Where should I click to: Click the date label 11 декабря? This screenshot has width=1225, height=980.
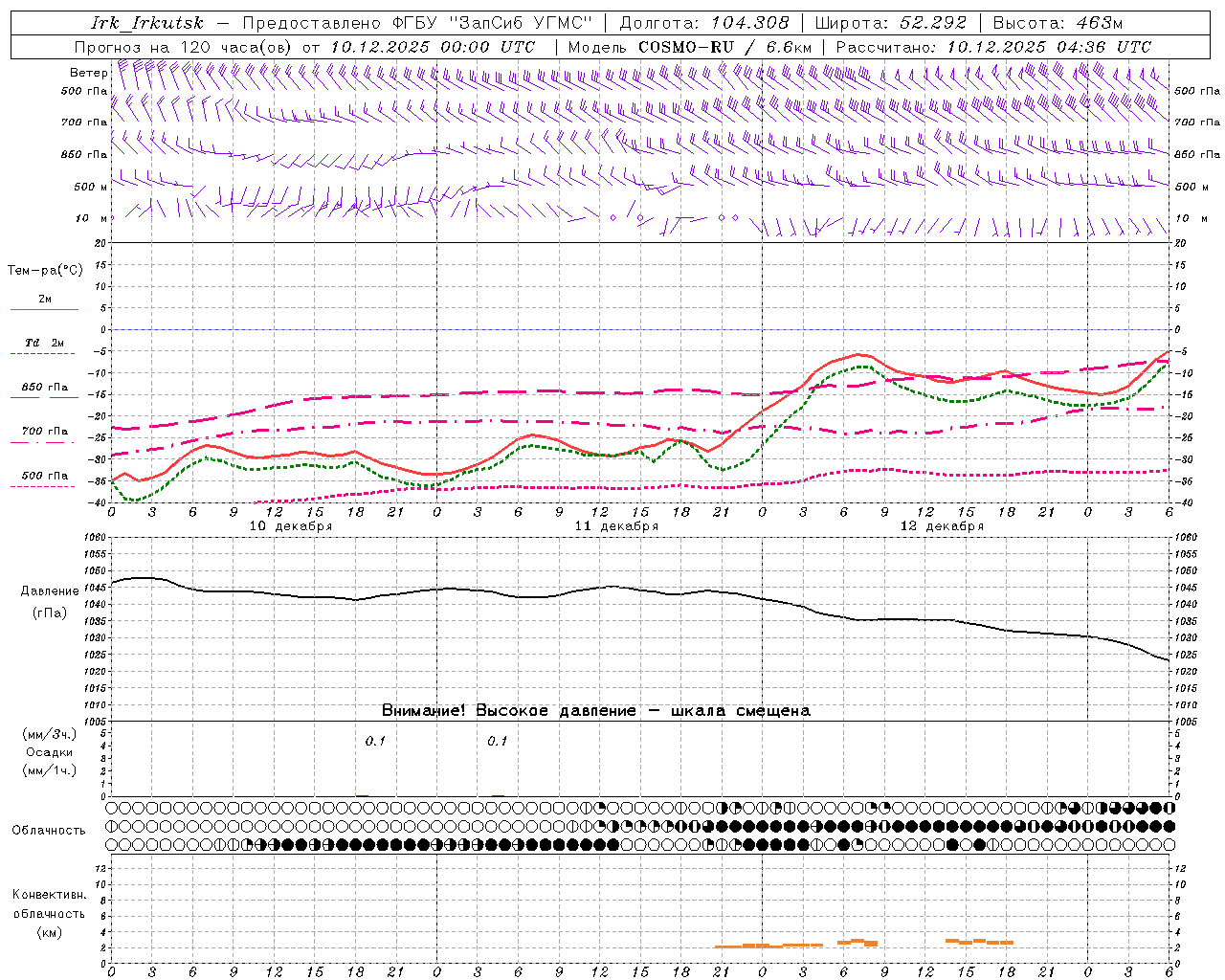tap(616, 526)
